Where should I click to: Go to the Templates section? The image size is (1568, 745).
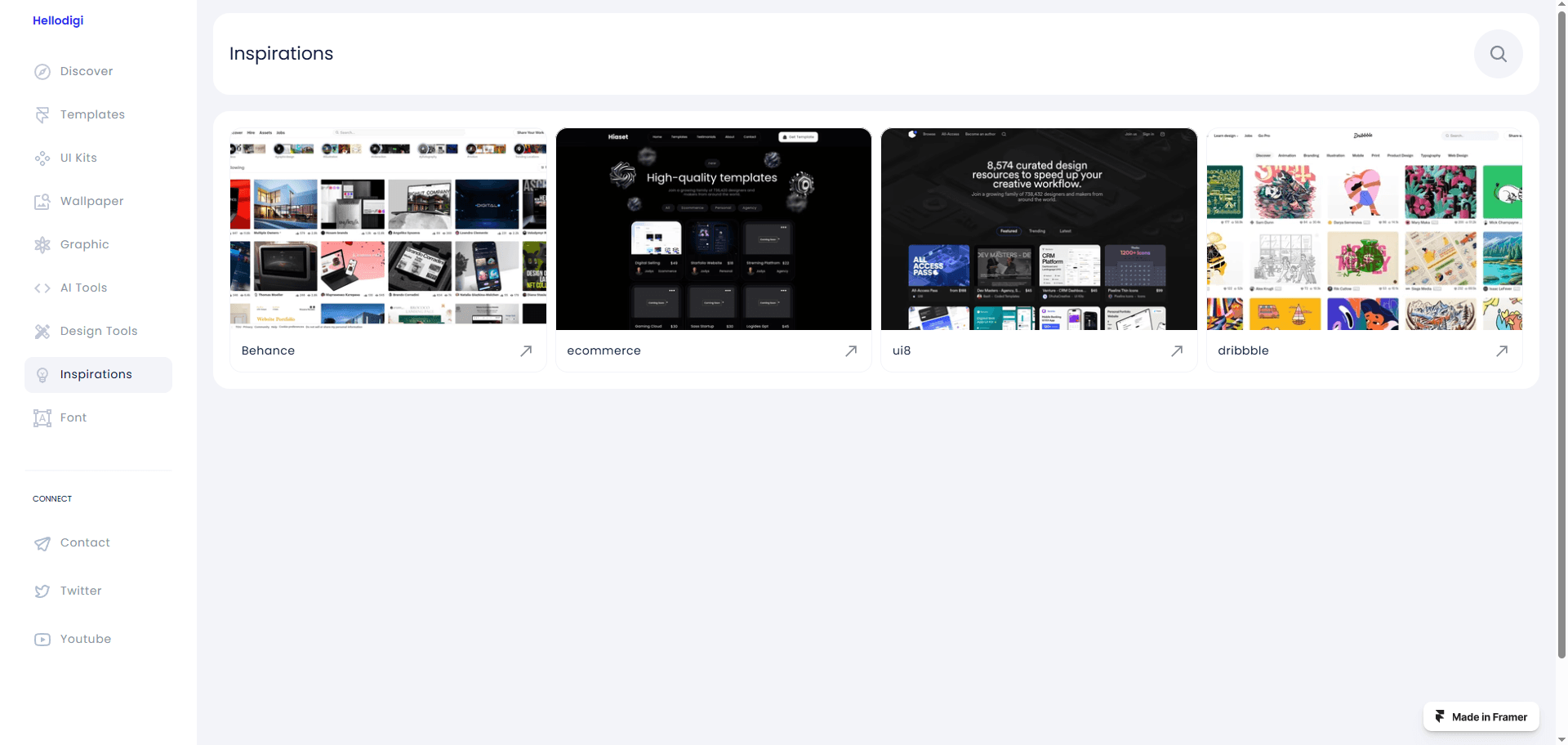pos(98,115)
